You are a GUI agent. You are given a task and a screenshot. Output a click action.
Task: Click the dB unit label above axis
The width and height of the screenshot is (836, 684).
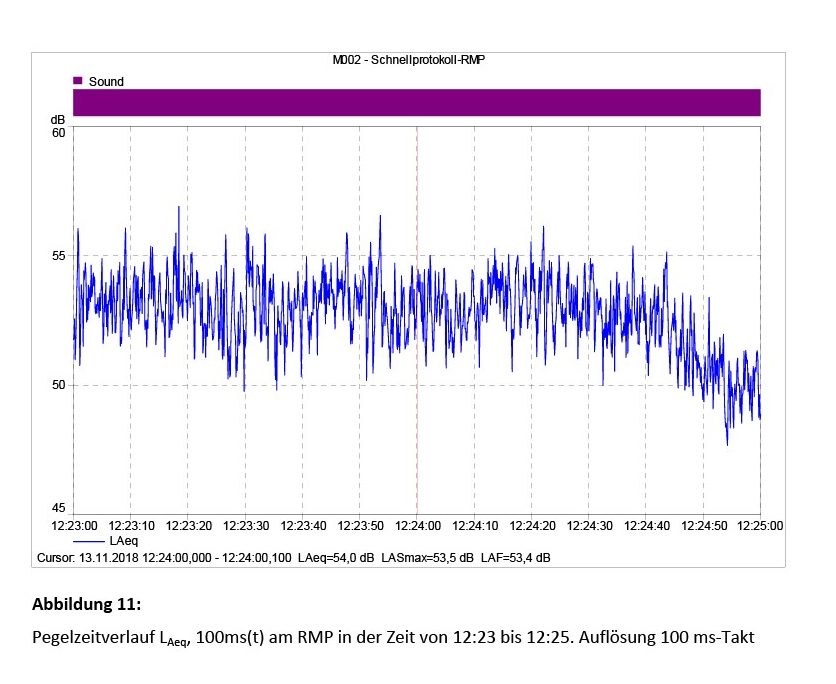point(58,120)
